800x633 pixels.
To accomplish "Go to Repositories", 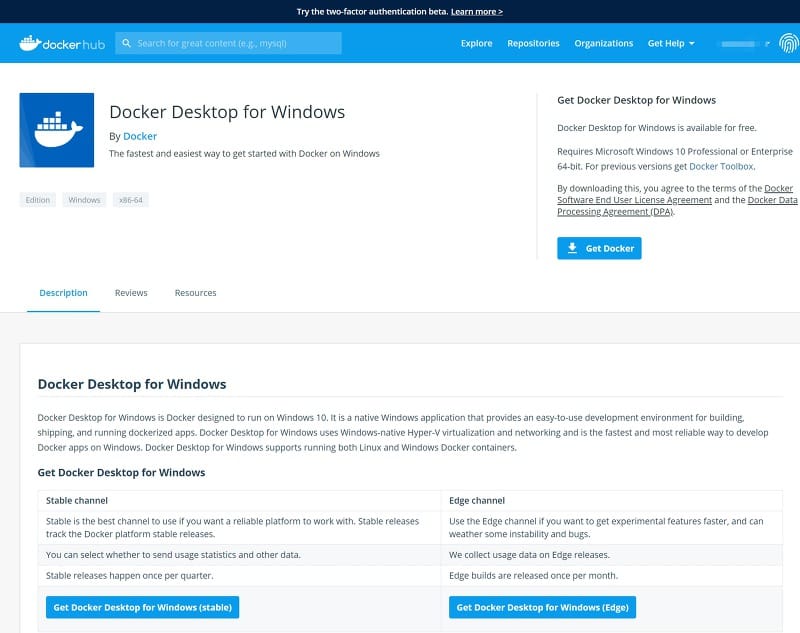I will tap(533, 43).
